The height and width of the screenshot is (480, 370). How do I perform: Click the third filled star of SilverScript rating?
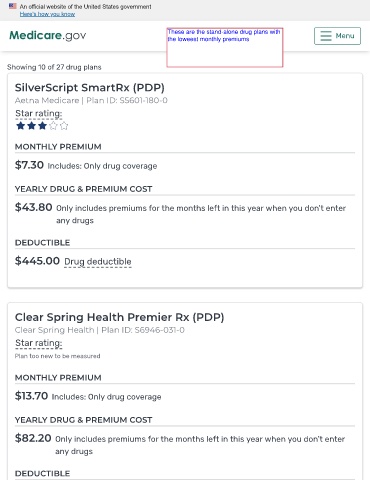42,126
